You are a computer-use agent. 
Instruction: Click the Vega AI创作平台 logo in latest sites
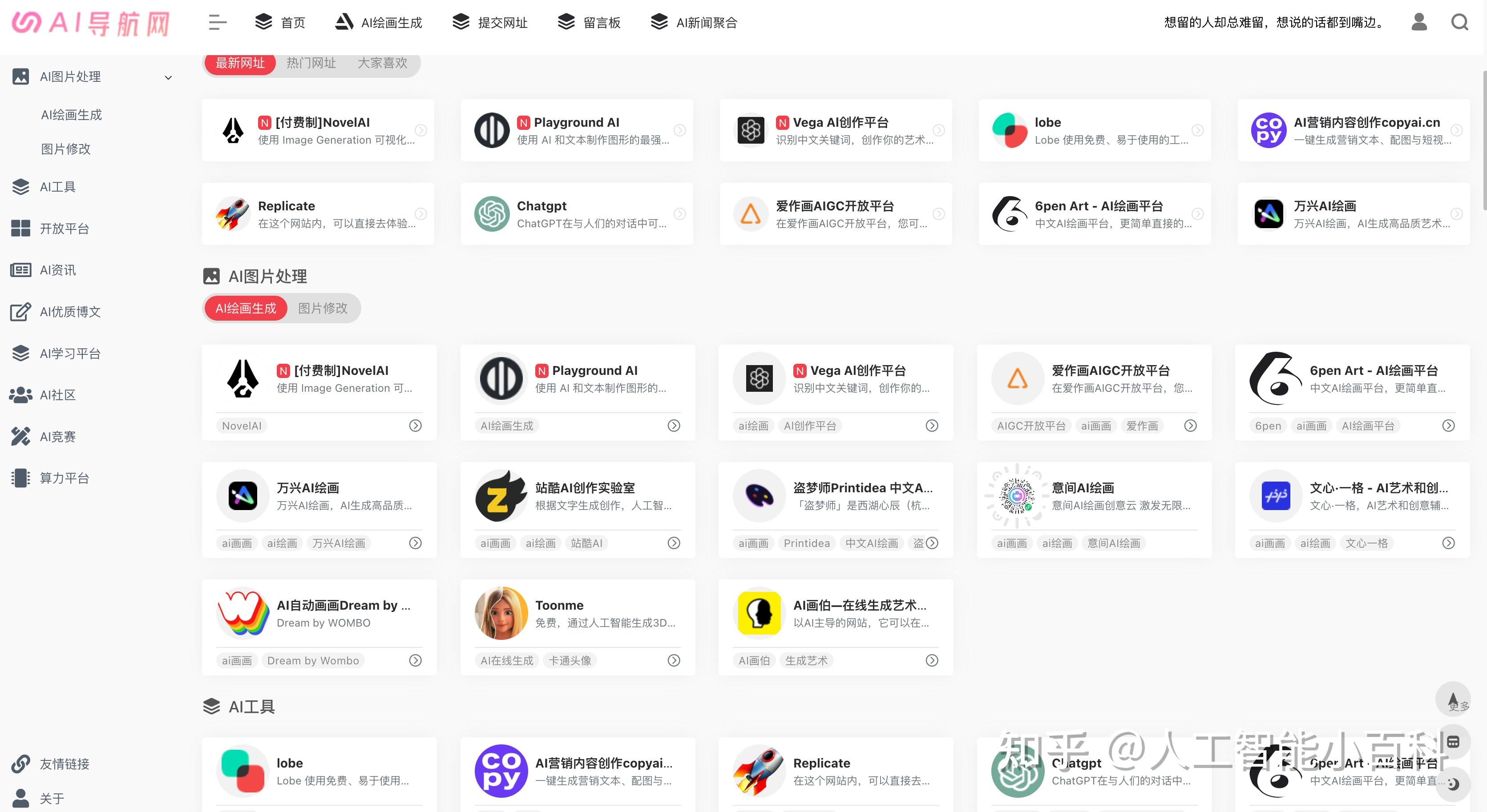(x=751, y=130)
